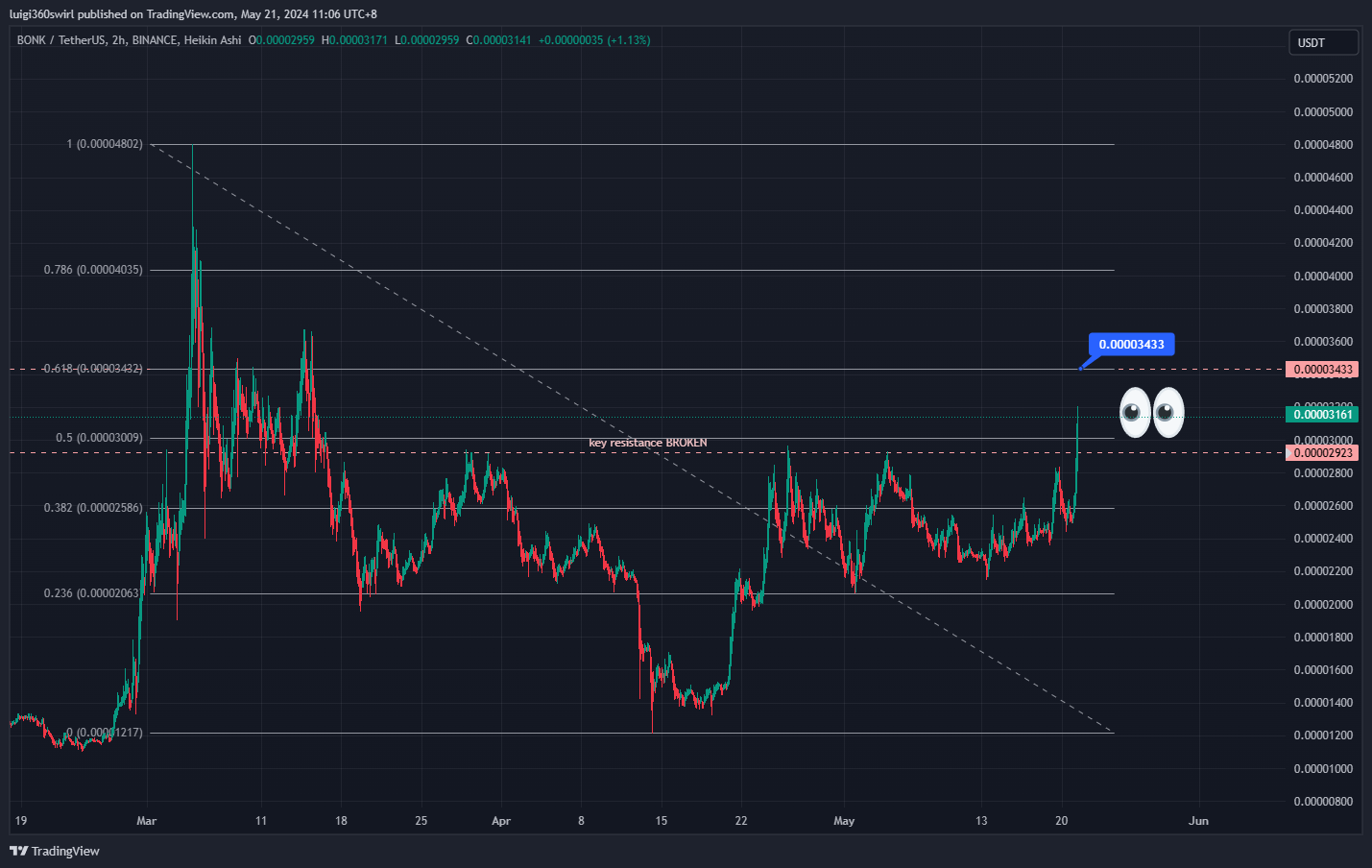The width and height of the screenshot is (1372, 868).
Task: Select the Fib level 1 (0.00004802) label
Action: (x=105, y=144)
